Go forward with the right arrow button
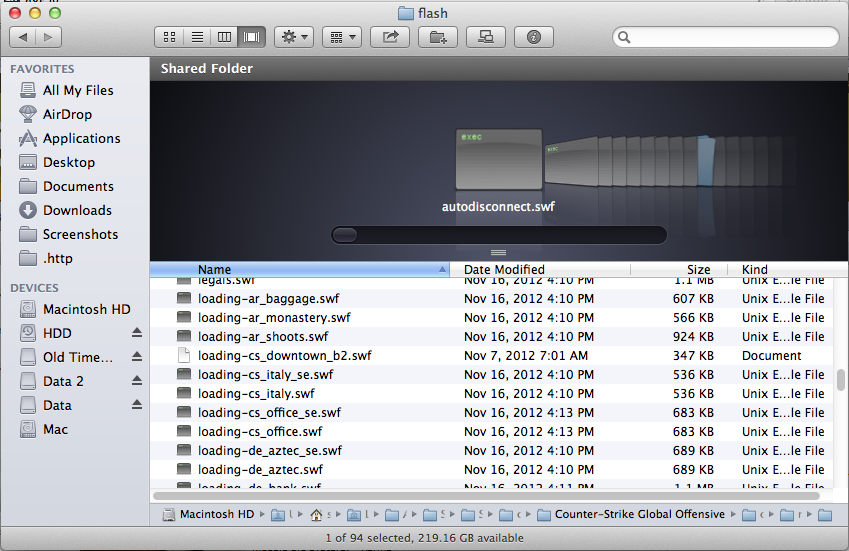This screenshot has height=551, width=849. coord(48,37)
